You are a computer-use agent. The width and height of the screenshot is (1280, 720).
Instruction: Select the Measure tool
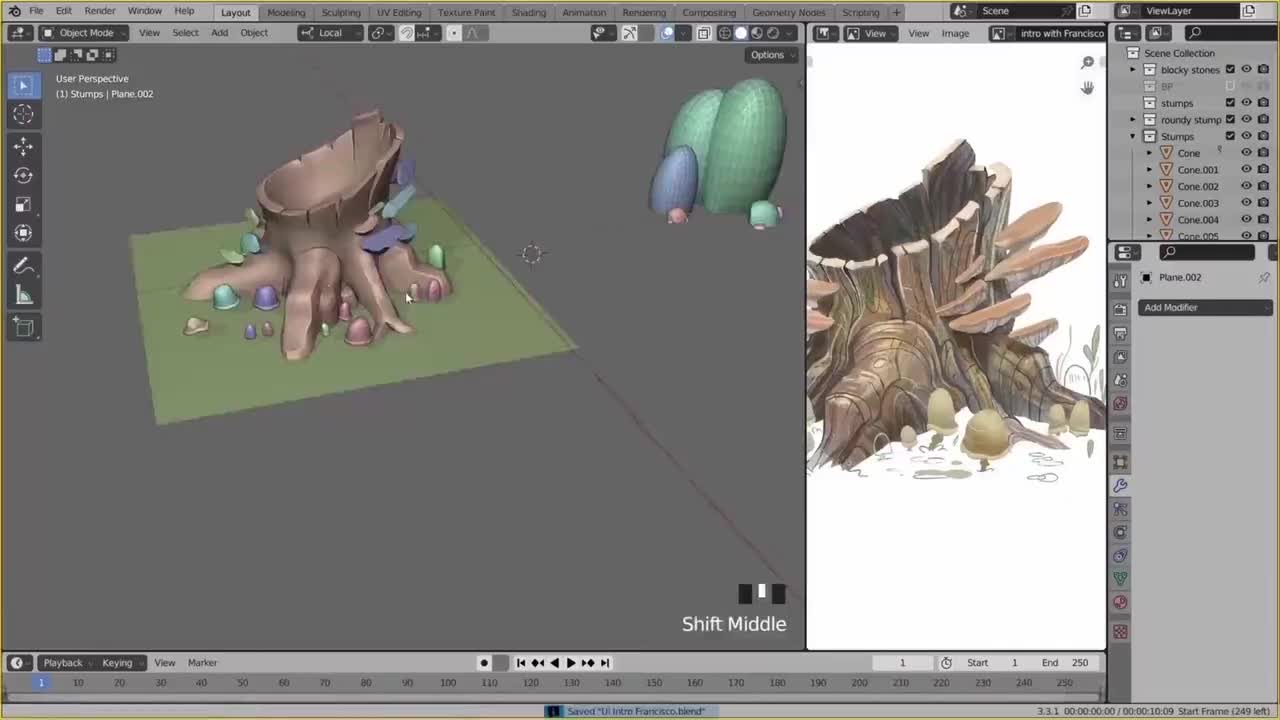click(x=24, y=295)
